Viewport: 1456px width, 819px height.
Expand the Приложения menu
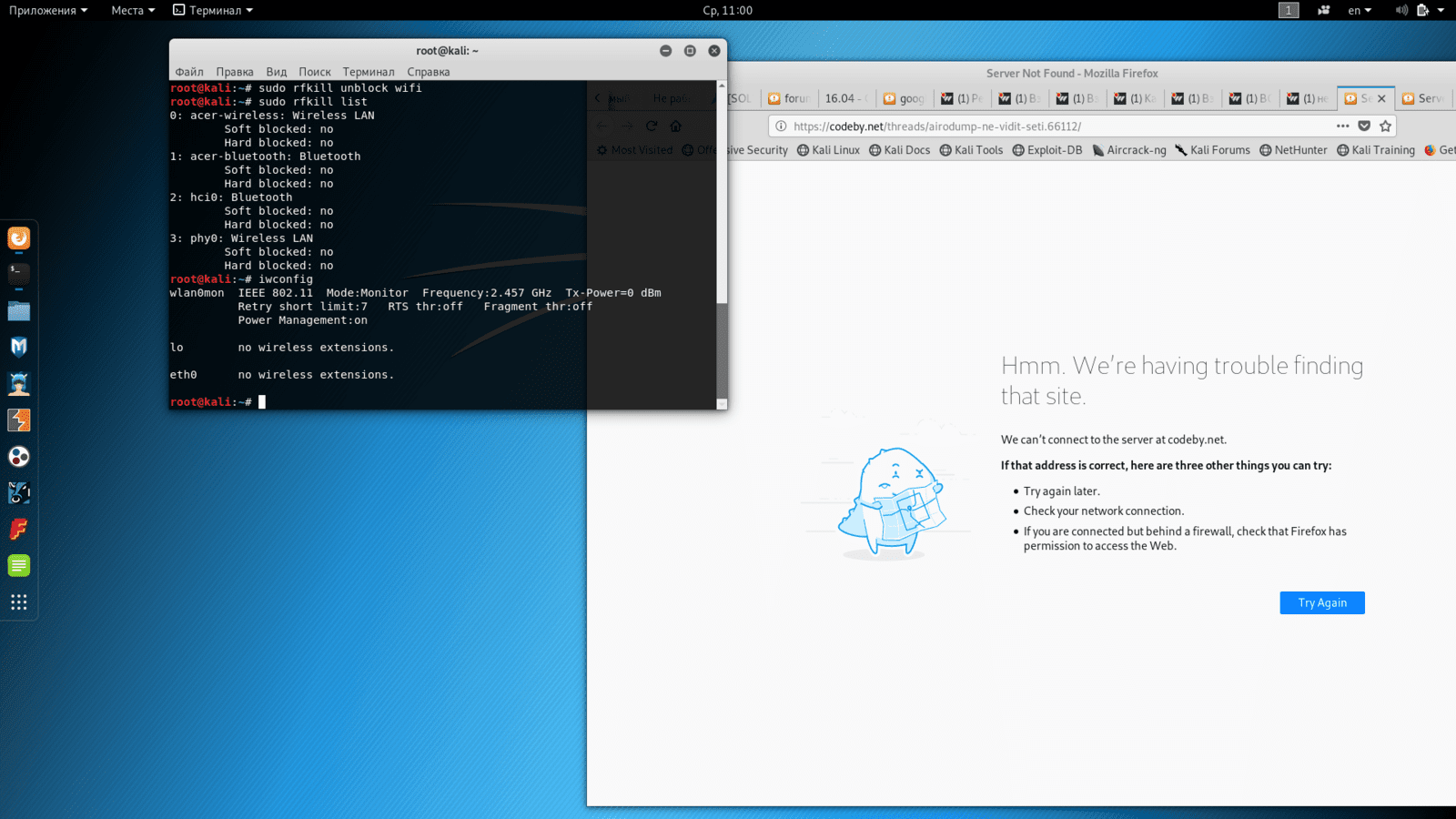point(48,10)
